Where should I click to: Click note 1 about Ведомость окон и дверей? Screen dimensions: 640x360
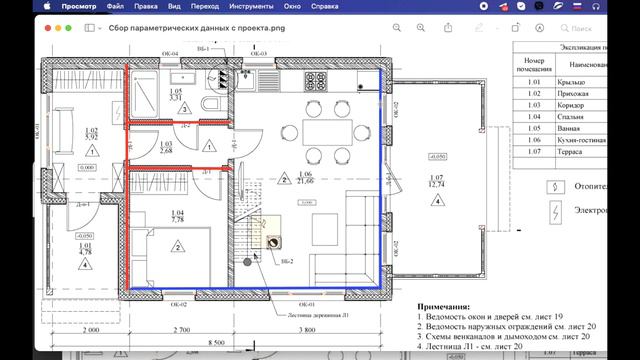[490, 316]
